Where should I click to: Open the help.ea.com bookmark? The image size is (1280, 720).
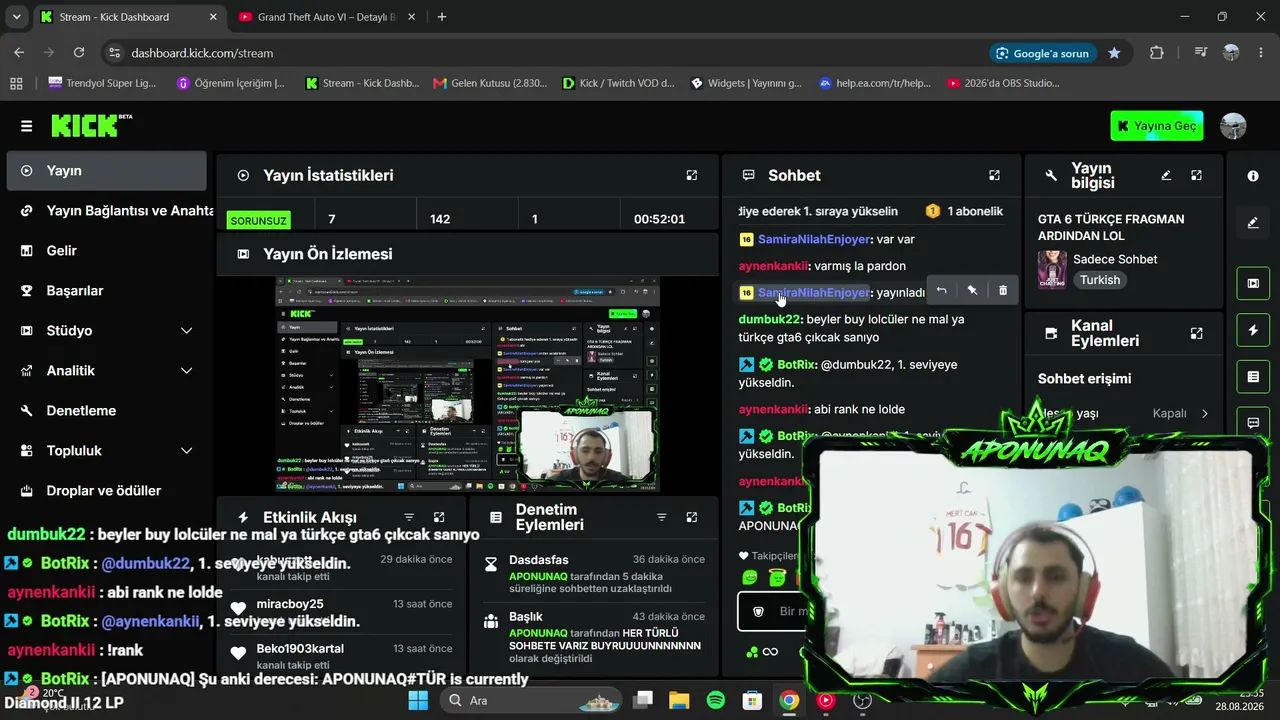pos(875,83)
